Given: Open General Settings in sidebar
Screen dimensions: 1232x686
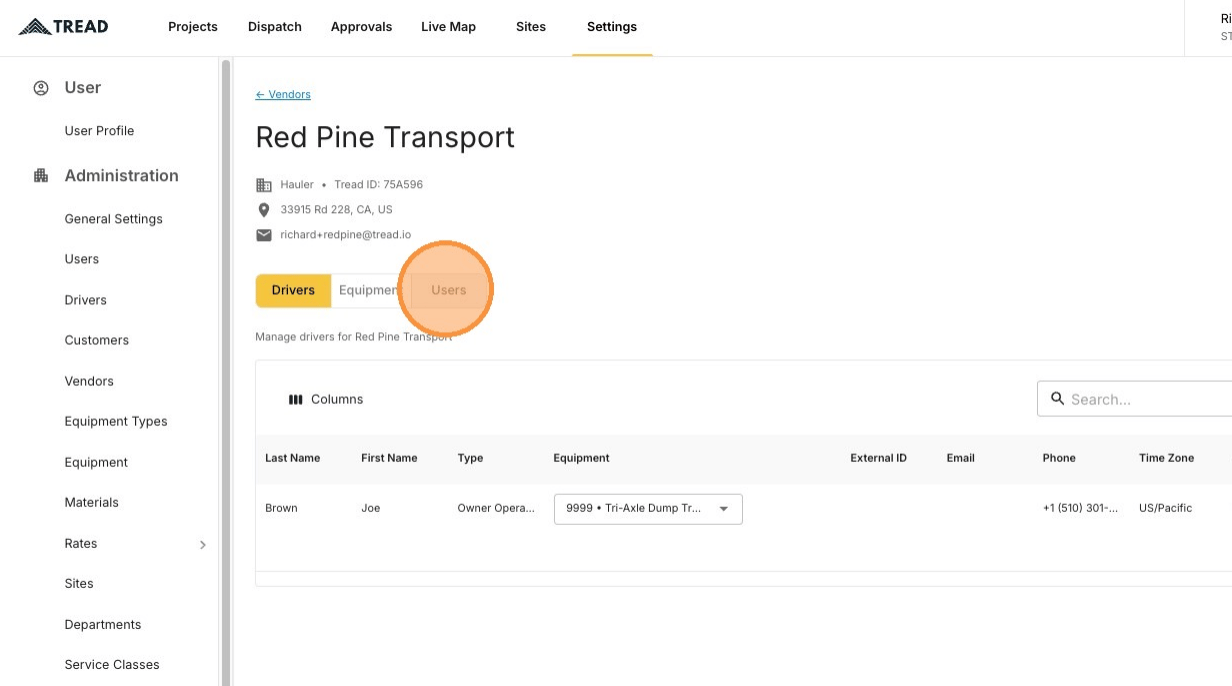Looking at the screenshot, I should 113,219.
